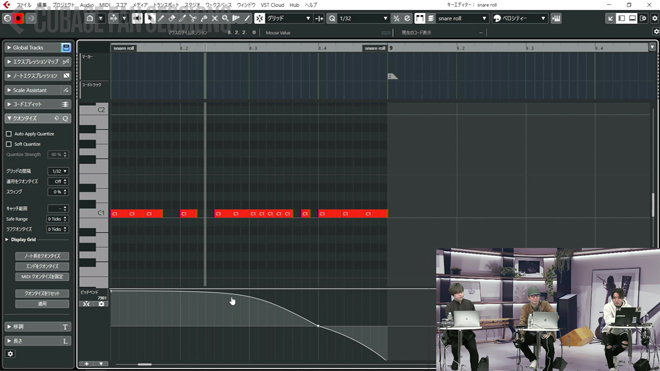Open the VST Cloud menu
The height and width of the screenshot is (371, 660).
tap(272, 5)
